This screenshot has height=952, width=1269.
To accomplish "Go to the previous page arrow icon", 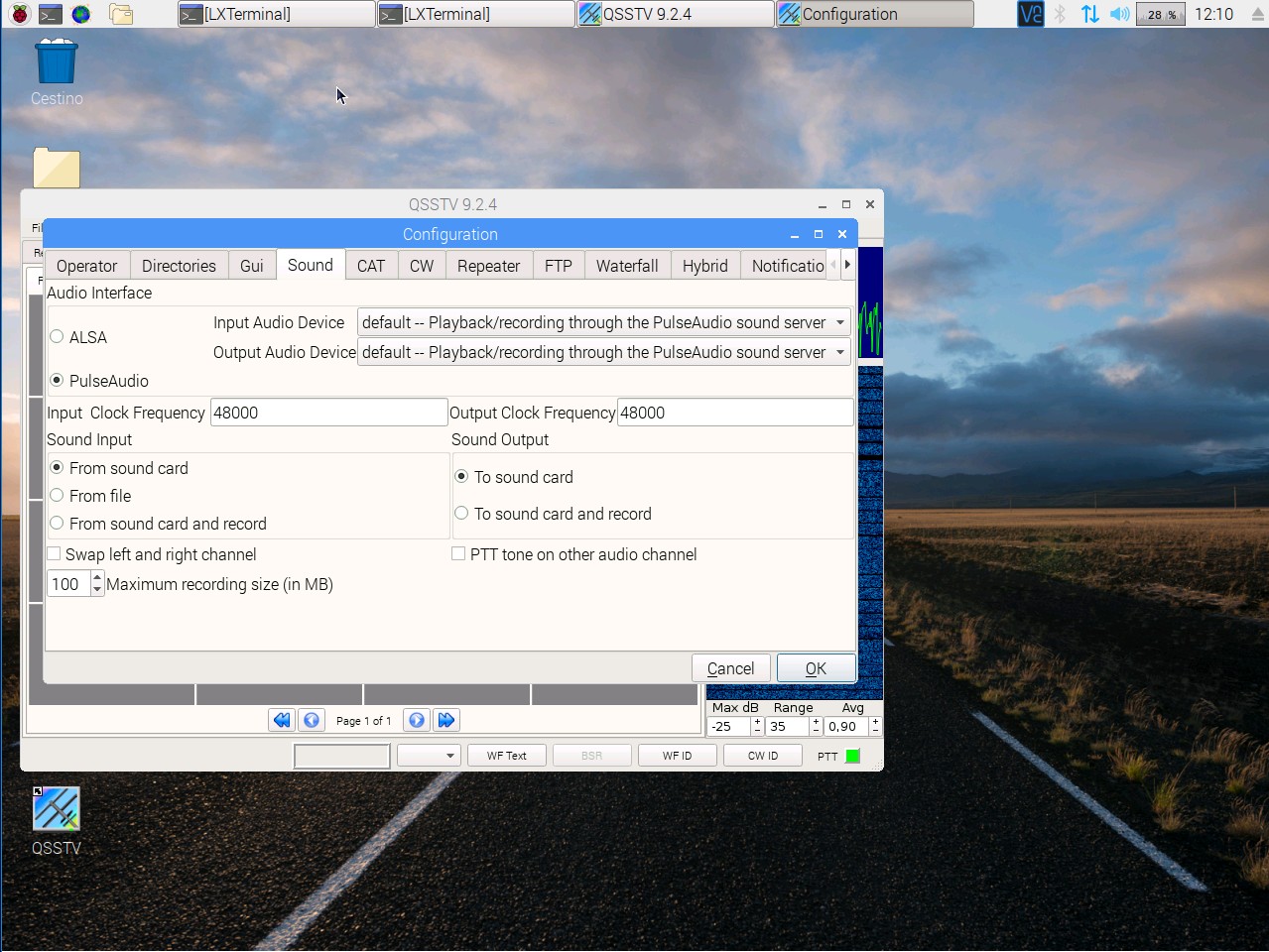I will coord(312,720).
